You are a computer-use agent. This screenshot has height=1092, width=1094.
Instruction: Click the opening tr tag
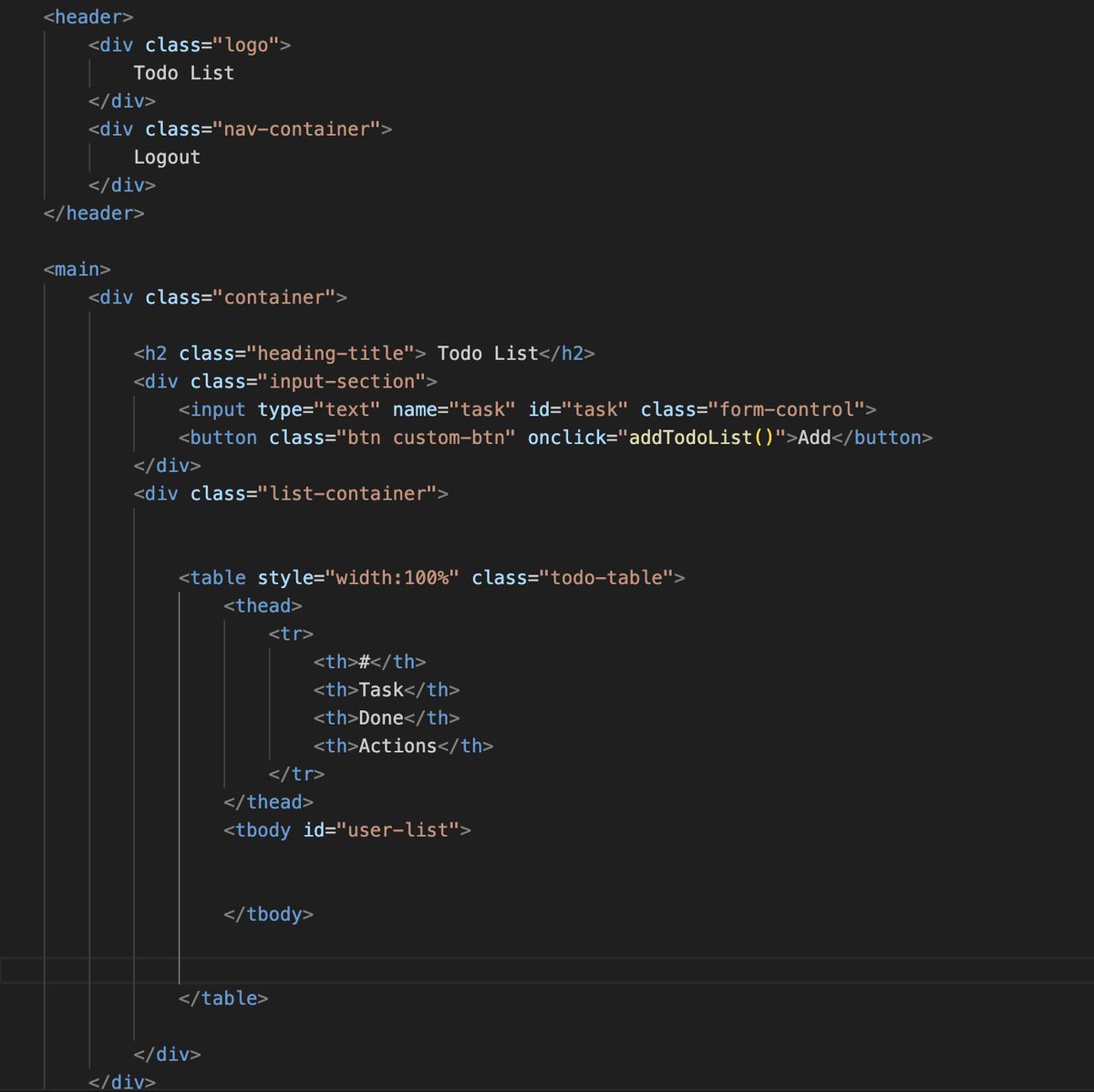[x=291, y=634]
